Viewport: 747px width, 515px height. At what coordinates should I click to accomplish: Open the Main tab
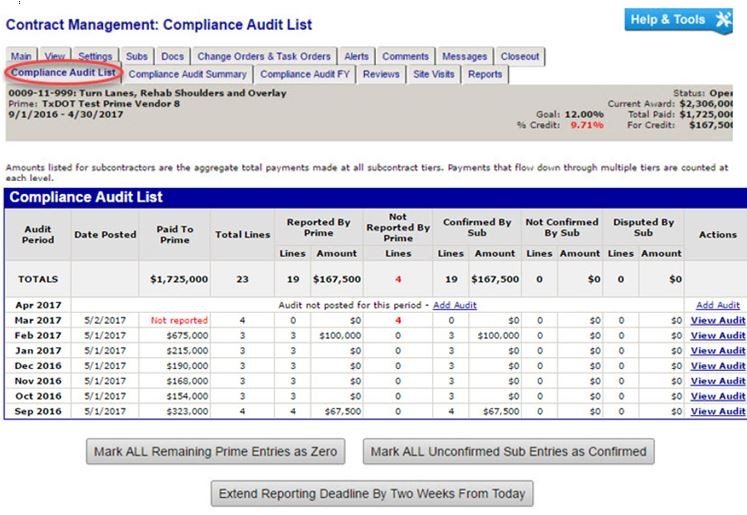(x=21, y=57)
